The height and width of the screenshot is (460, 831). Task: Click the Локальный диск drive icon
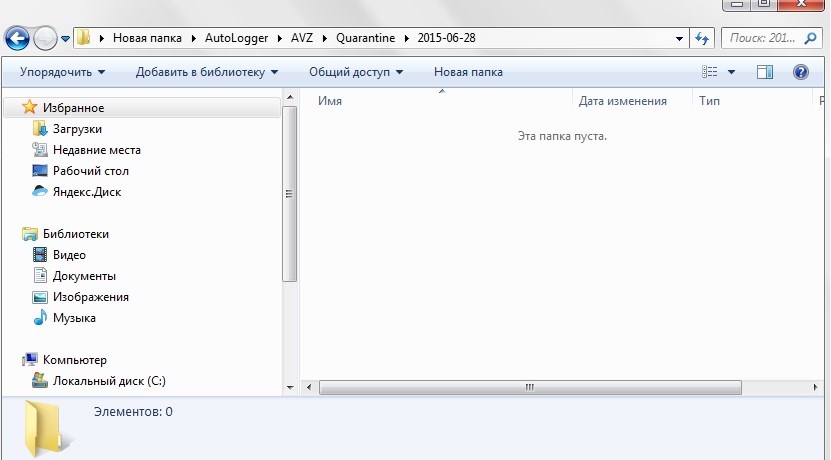pyautogui.click(x=40, y=381)
